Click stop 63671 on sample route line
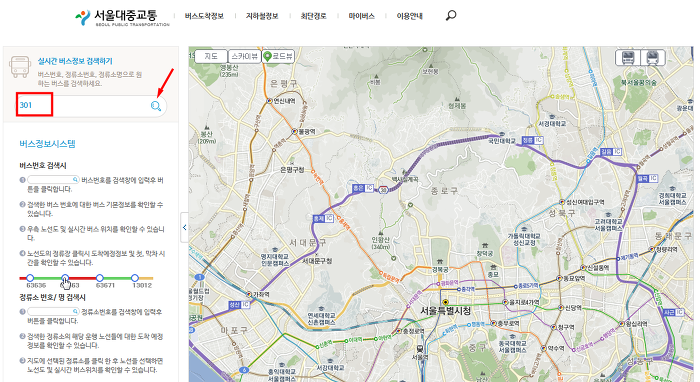 [100, 278]
